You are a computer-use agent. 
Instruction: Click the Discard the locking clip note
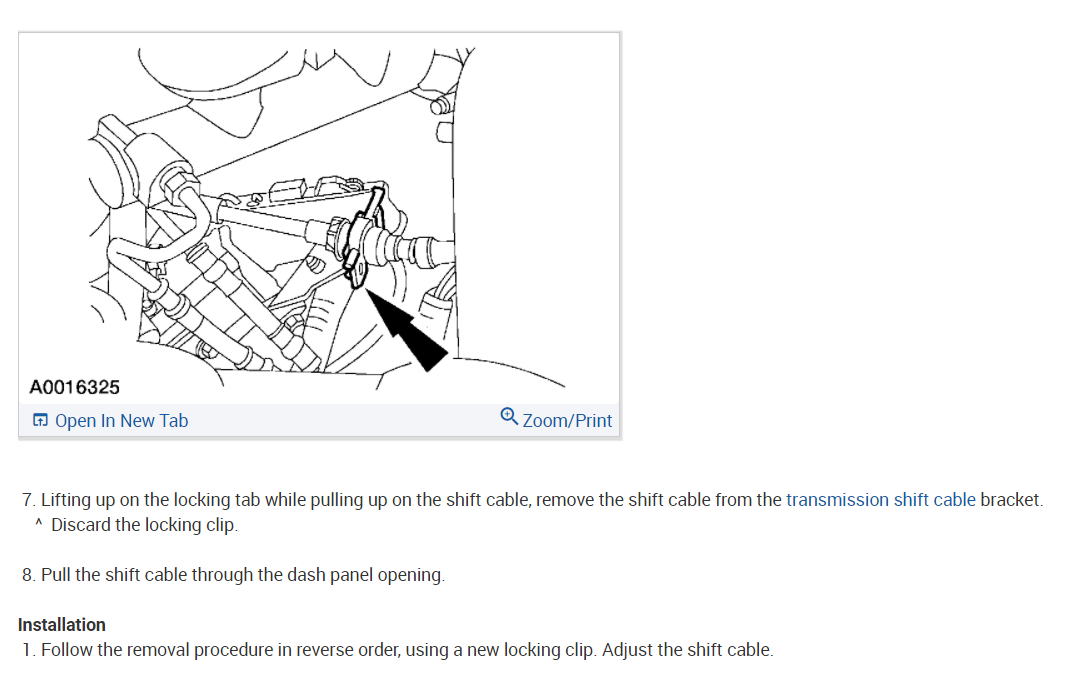pos(144,525)
